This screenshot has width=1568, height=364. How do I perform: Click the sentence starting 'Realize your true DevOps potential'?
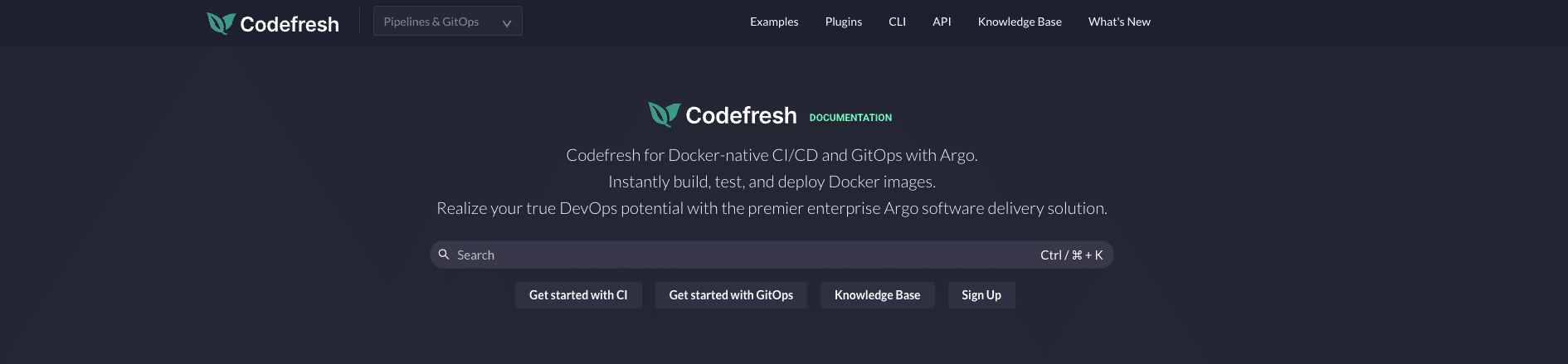(x=772, y=208)
